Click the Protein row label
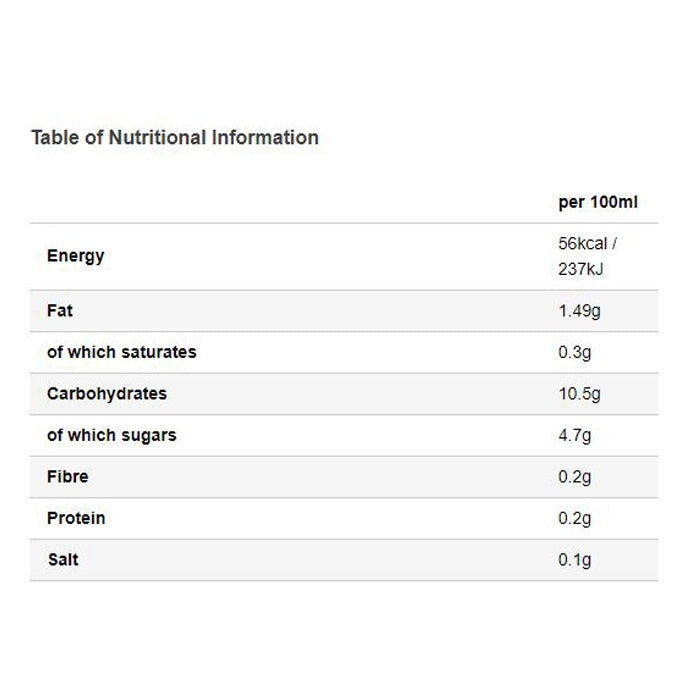The width and height of the screenshot is (700, 700). pyautogui.click(x=75, y=519)
